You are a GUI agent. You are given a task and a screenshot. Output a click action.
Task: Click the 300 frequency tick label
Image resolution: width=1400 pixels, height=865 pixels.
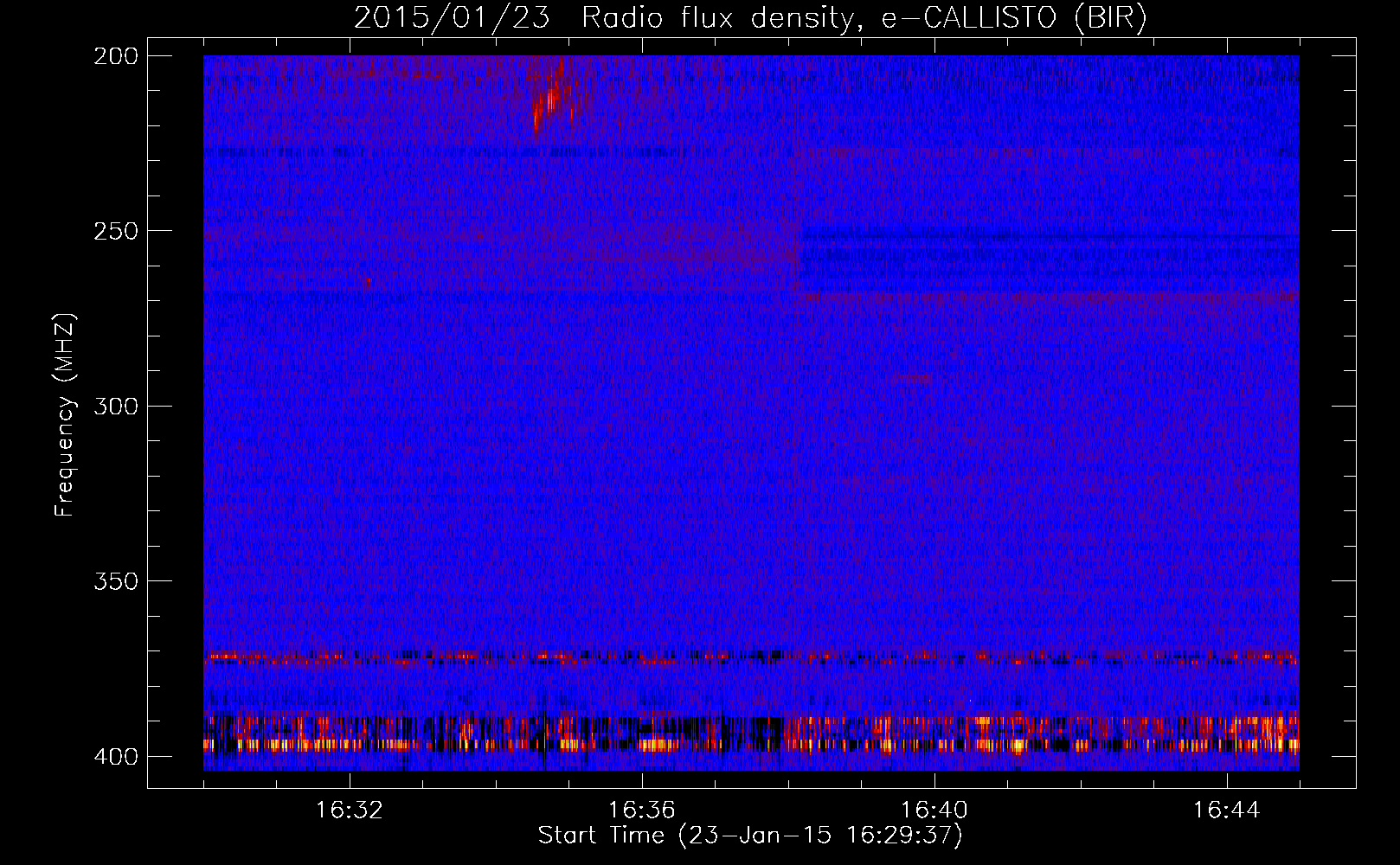[115, 406]
